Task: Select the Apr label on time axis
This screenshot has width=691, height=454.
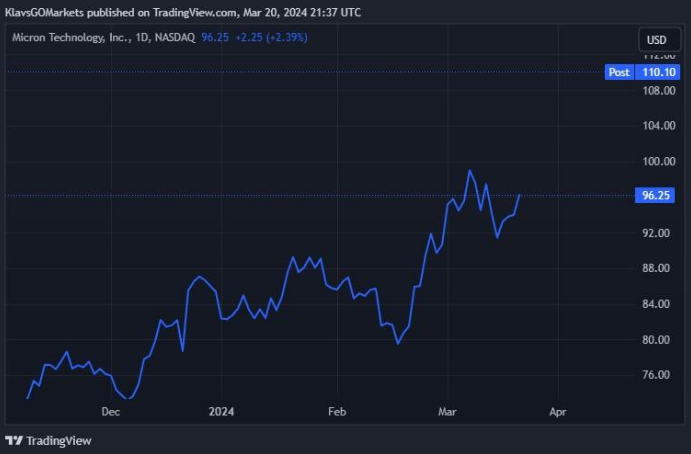Action: (557, 411)
